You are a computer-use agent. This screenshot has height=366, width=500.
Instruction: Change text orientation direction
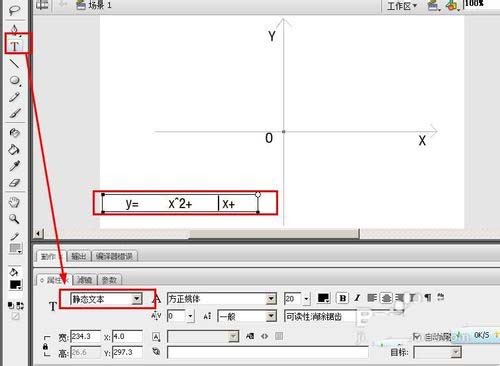tap(441, 297)
